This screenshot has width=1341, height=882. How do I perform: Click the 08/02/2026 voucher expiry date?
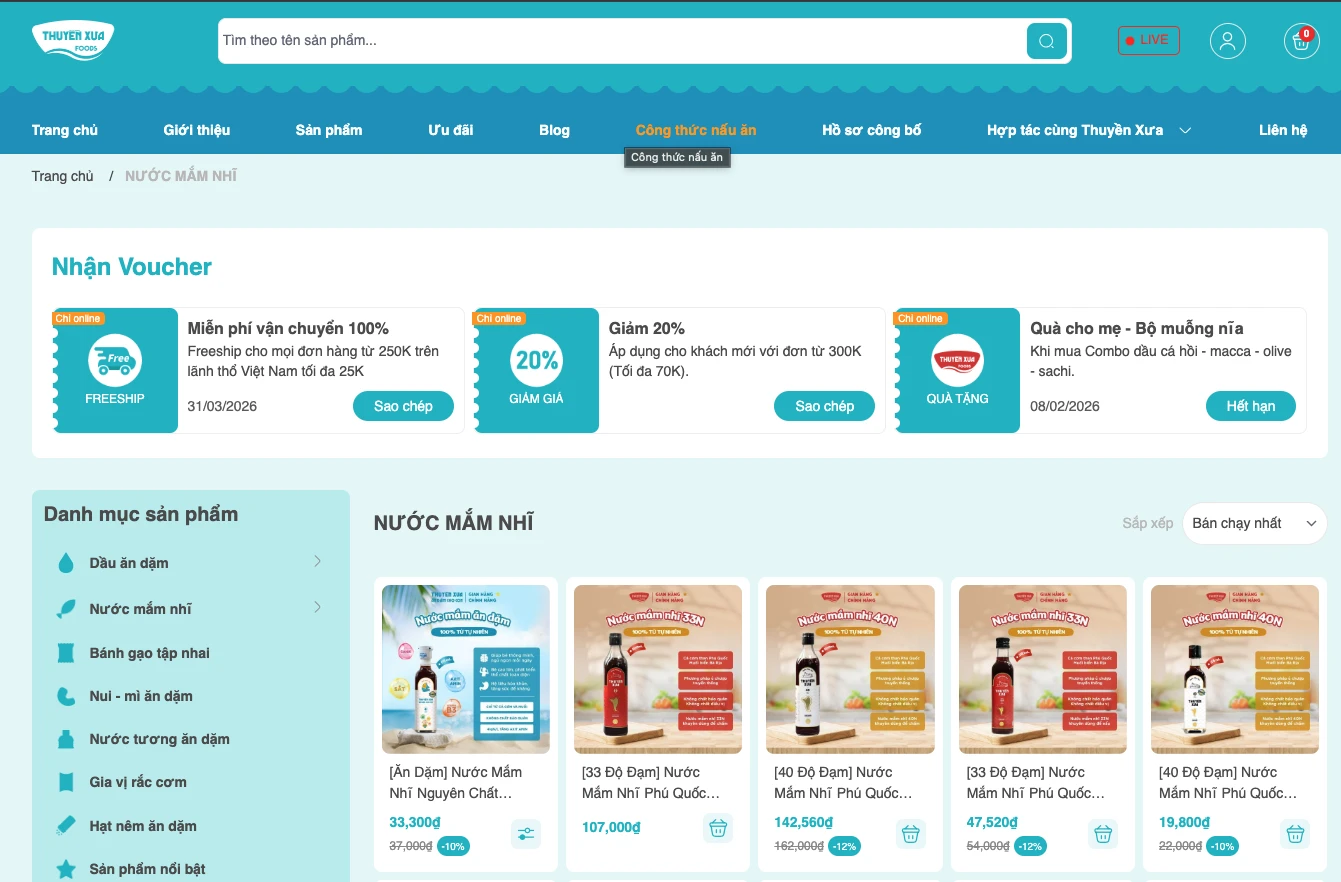point(1065,406)
